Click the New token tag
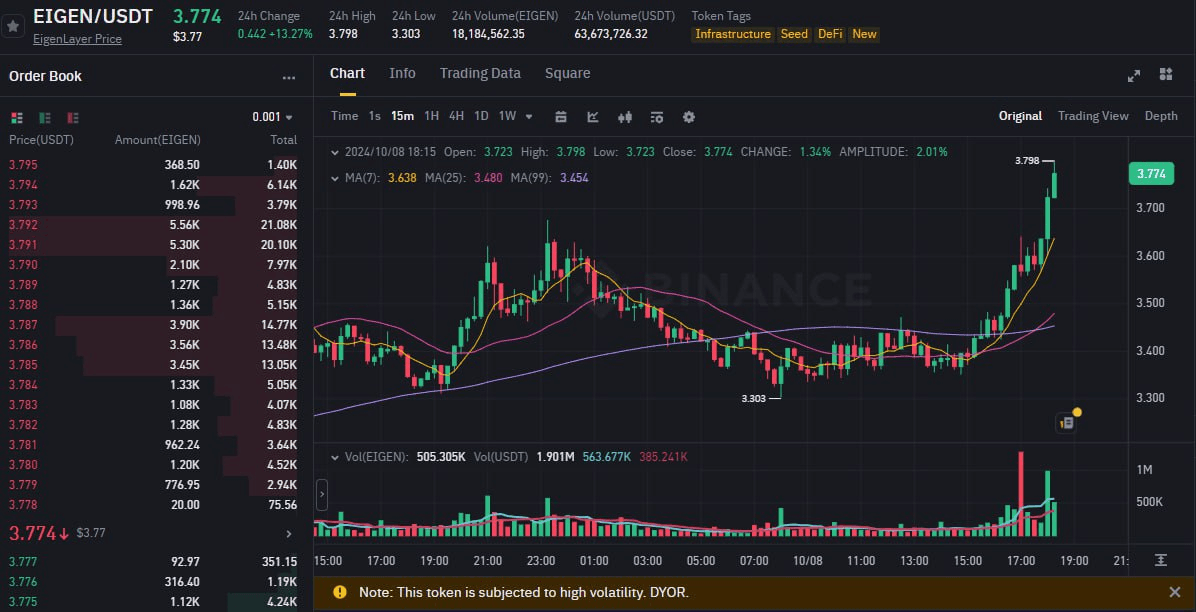1196x612 pixels. (864, 34)
